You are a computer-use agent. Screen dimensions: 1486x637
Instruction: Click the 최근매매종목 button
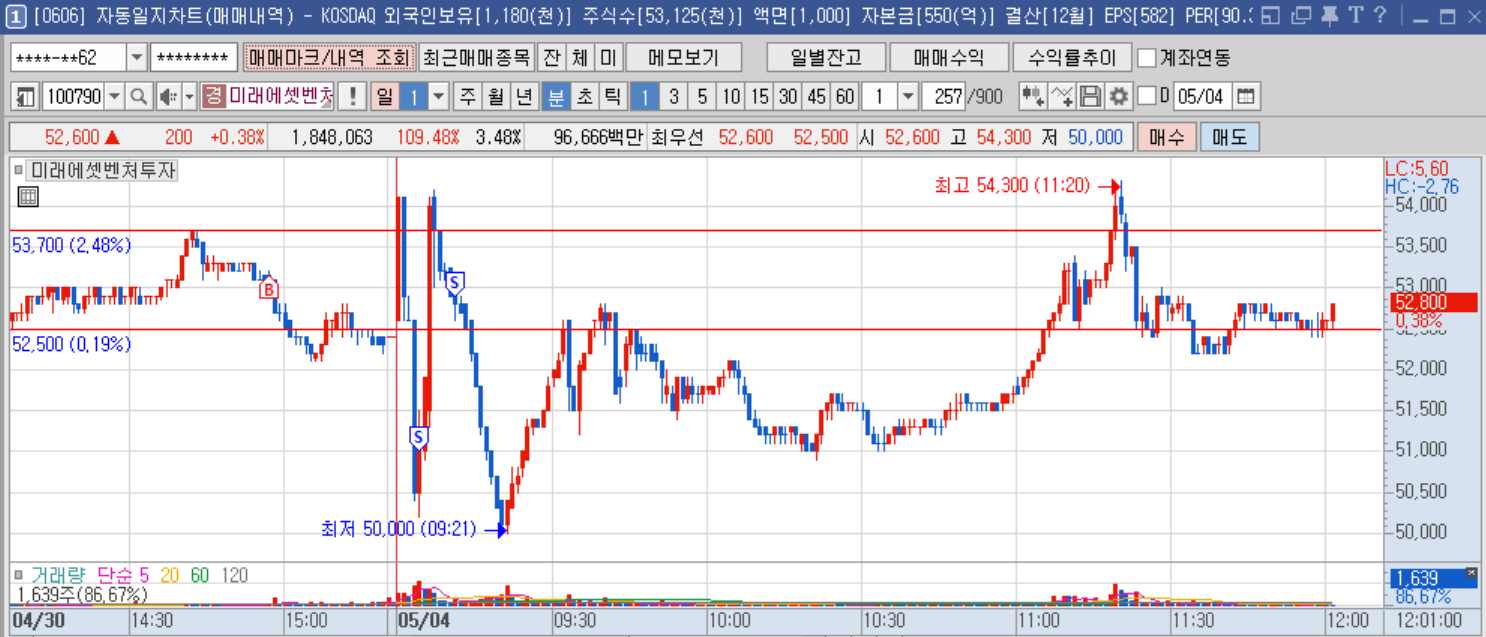(x=476, y=57)
